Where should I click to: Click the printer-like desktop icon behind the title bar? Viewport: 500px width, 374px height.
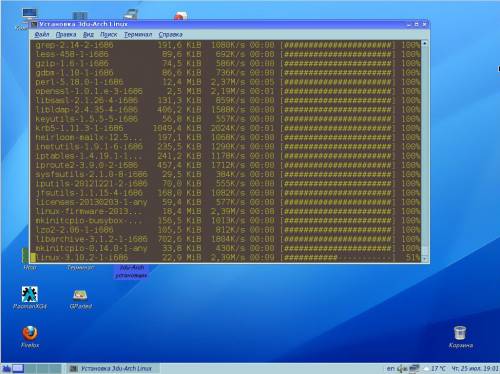(131, 15)
